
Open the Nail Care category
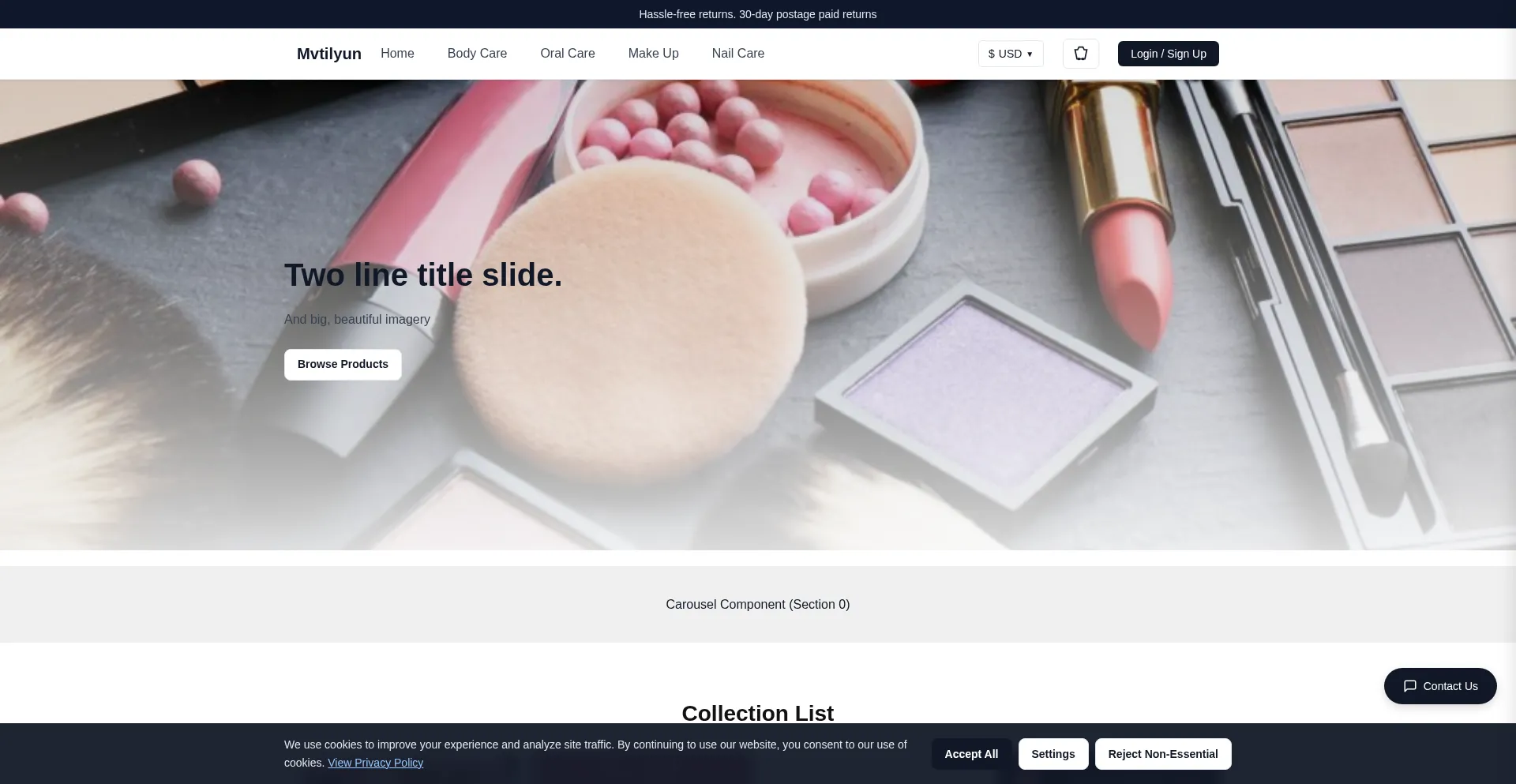point(737,53)
